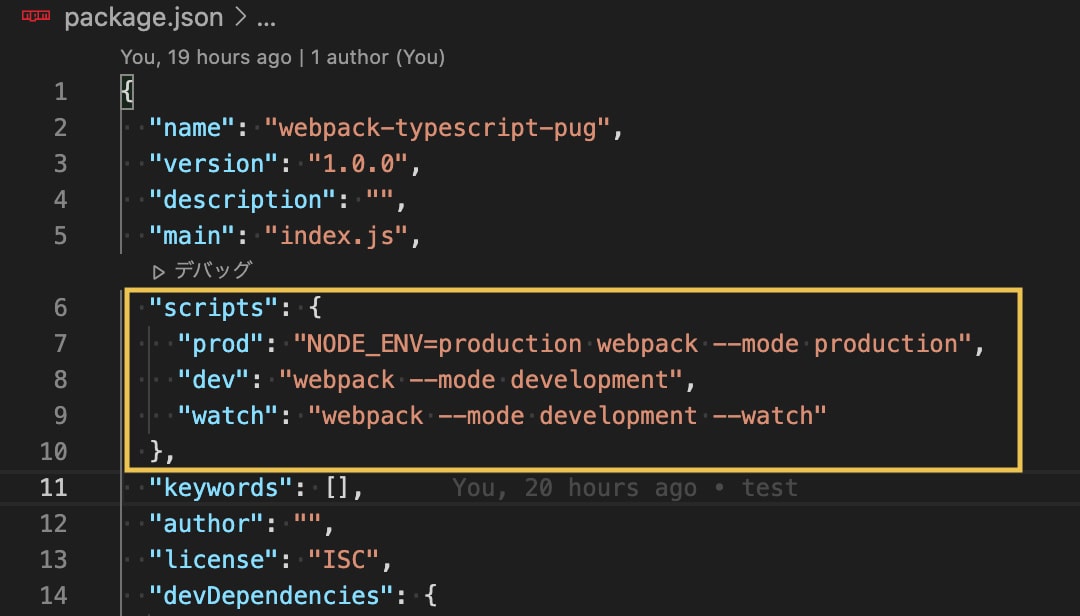Screen dimensions: 1080x616
Task: Click the "webpack-typescript-pug" value
Action: coord(437,128)
